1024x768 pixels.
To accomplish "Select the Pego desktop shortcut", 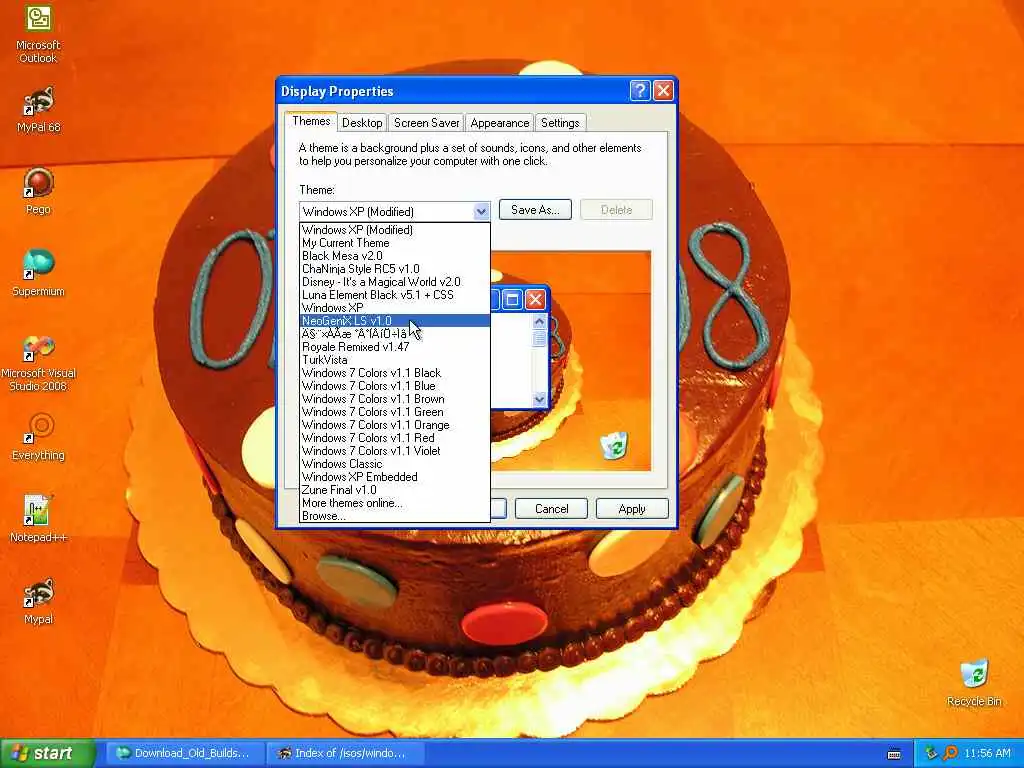I will (x=38, y=191).
